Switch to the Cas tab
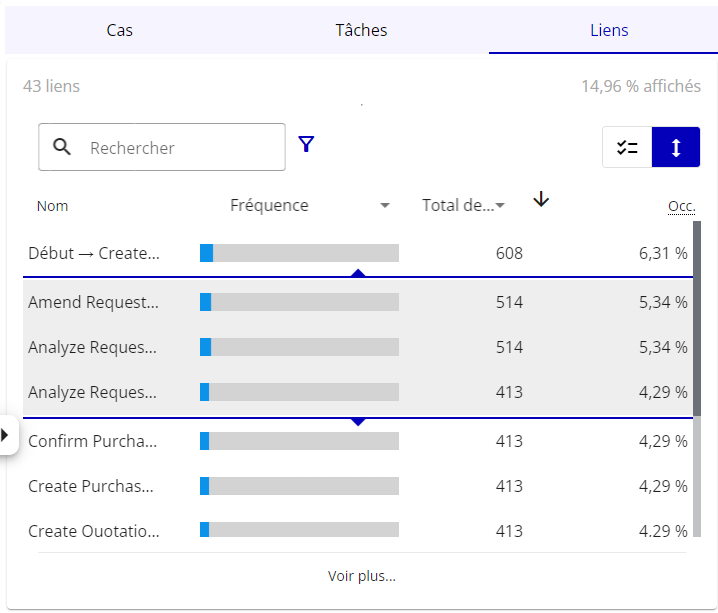 click(120, 30)
